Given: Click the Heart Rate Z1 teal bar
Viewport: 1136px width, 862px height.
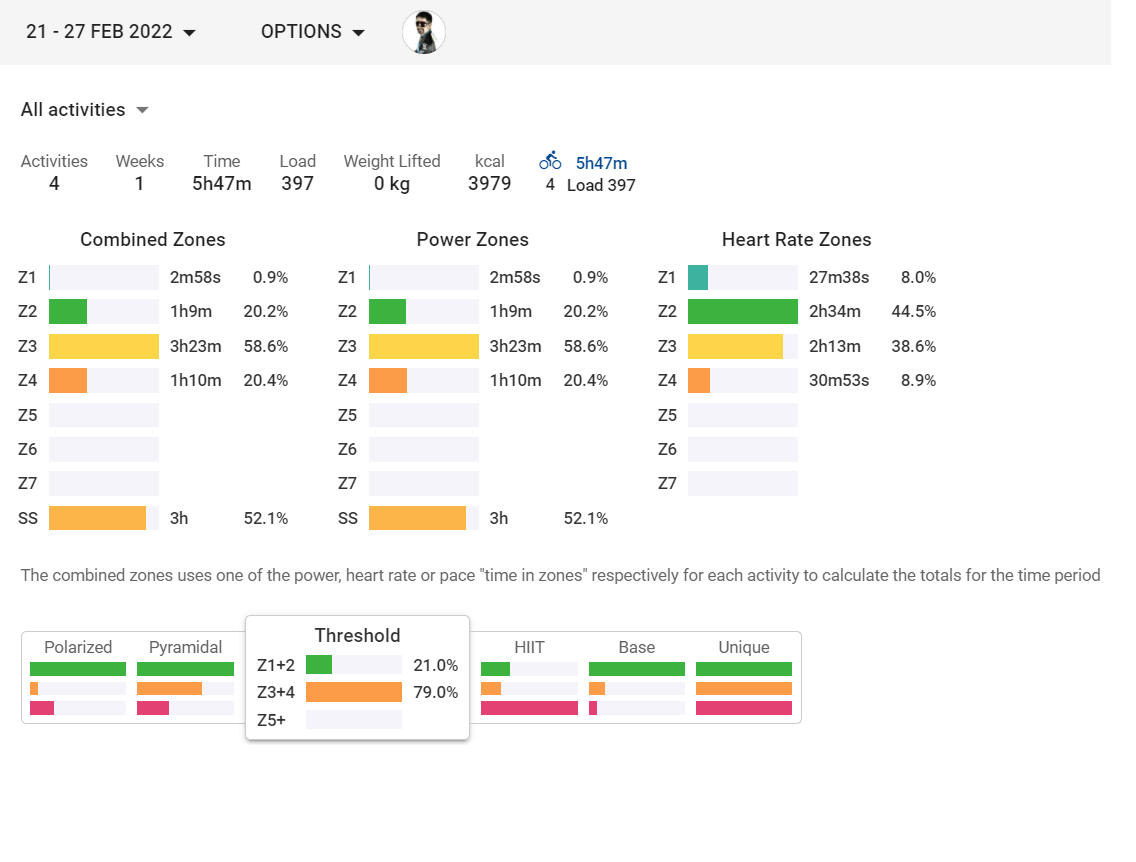Looking at the screenshot, I should click(698, 278).
